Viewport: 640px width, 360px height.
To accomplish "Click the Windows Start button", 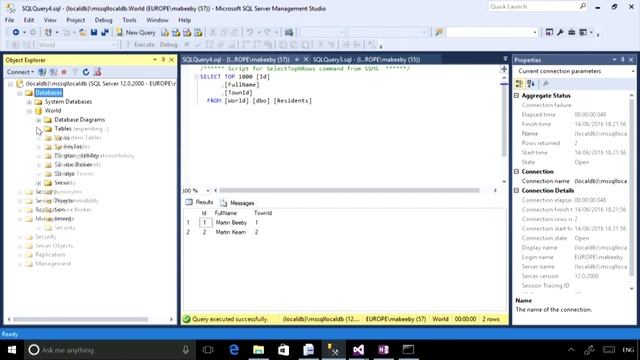I will click(x=12, y=350).
